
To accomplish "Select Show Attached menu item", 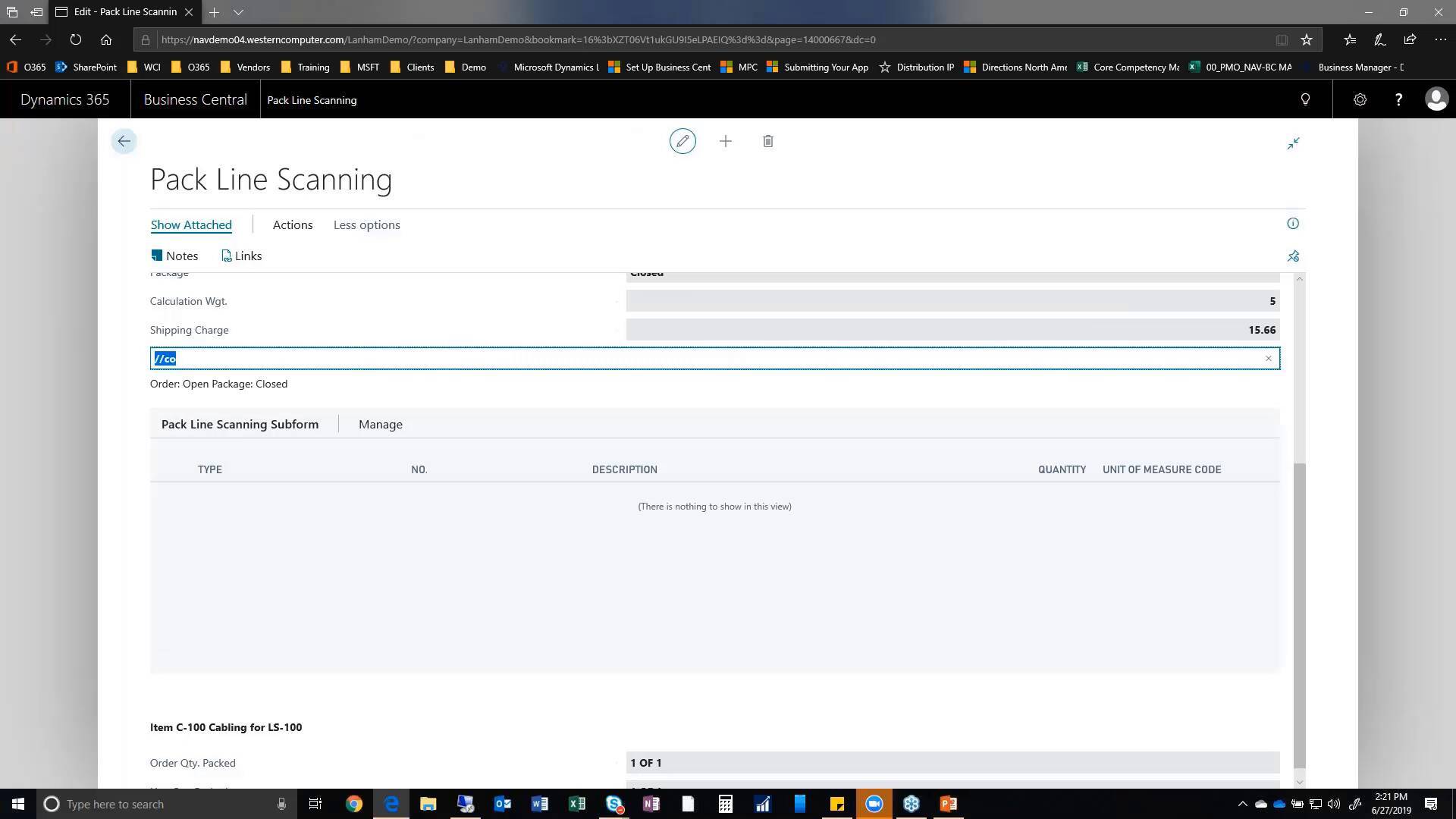I will pos(191,224).
